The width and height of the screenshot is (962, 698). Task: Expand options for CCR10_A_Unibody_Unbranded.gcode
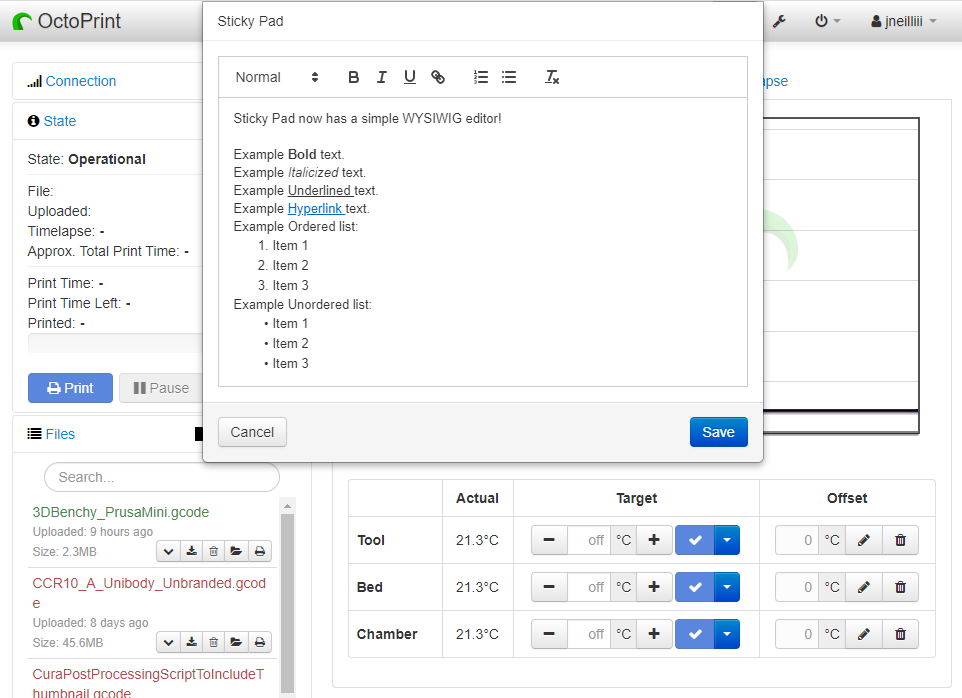(x=168, y=642)
